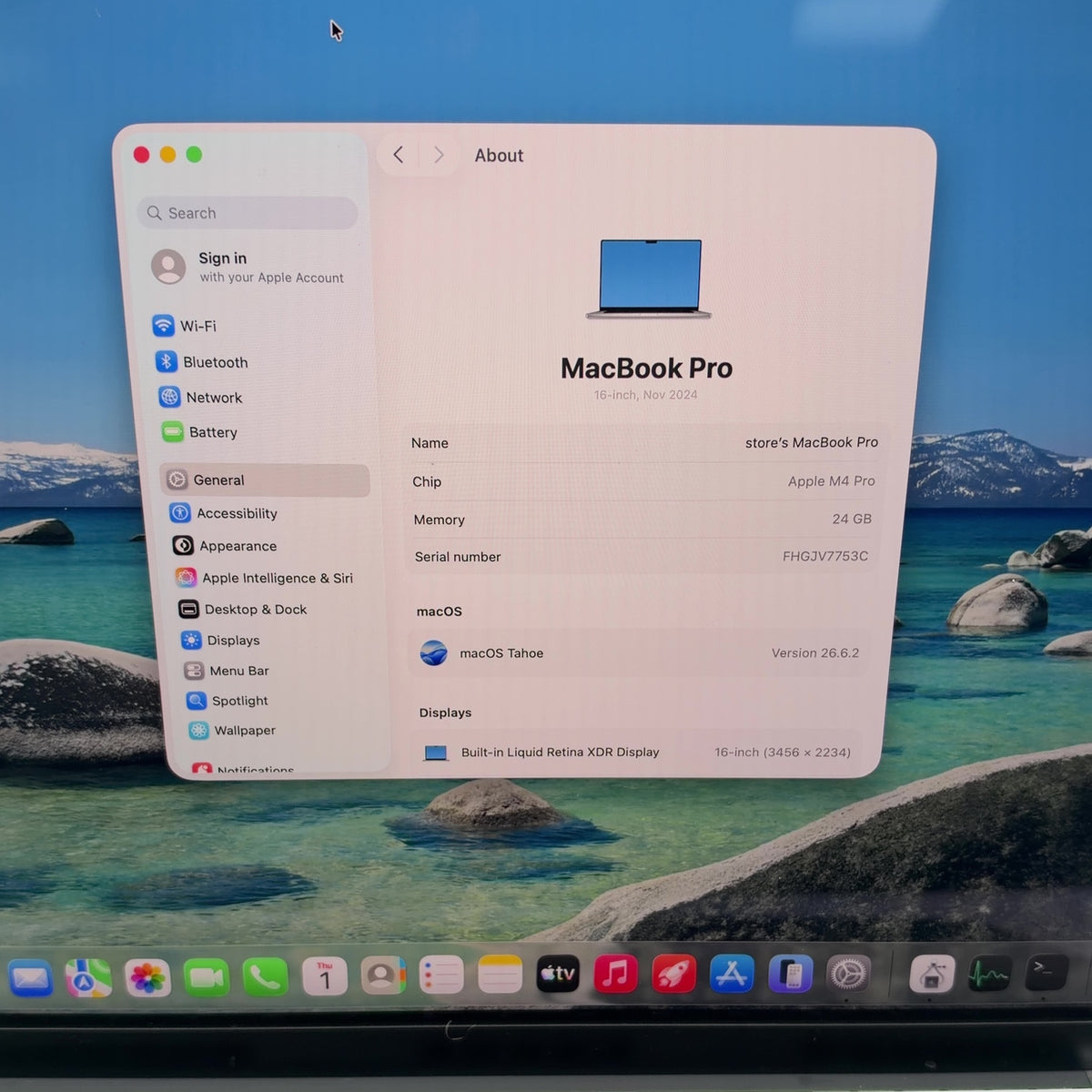1092x1092 pixels.
Task: Click the macOS Tahoe version row
Action: pos(640,653)
